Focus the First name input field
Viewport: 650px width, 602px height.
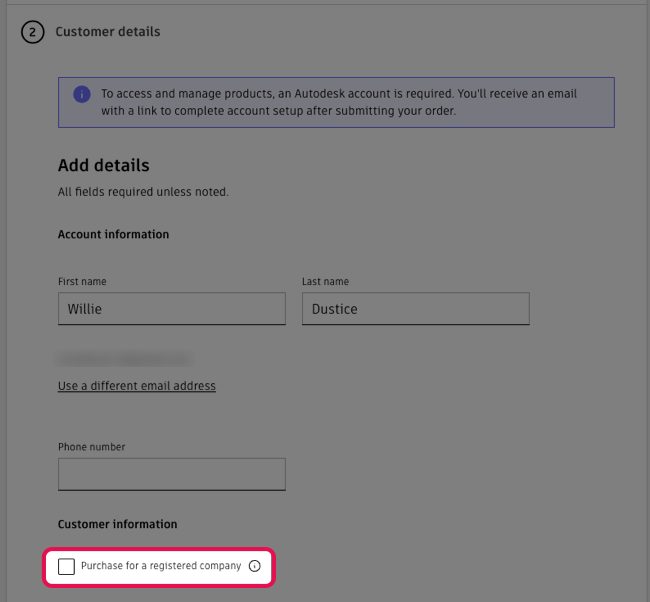click(172, 309)
